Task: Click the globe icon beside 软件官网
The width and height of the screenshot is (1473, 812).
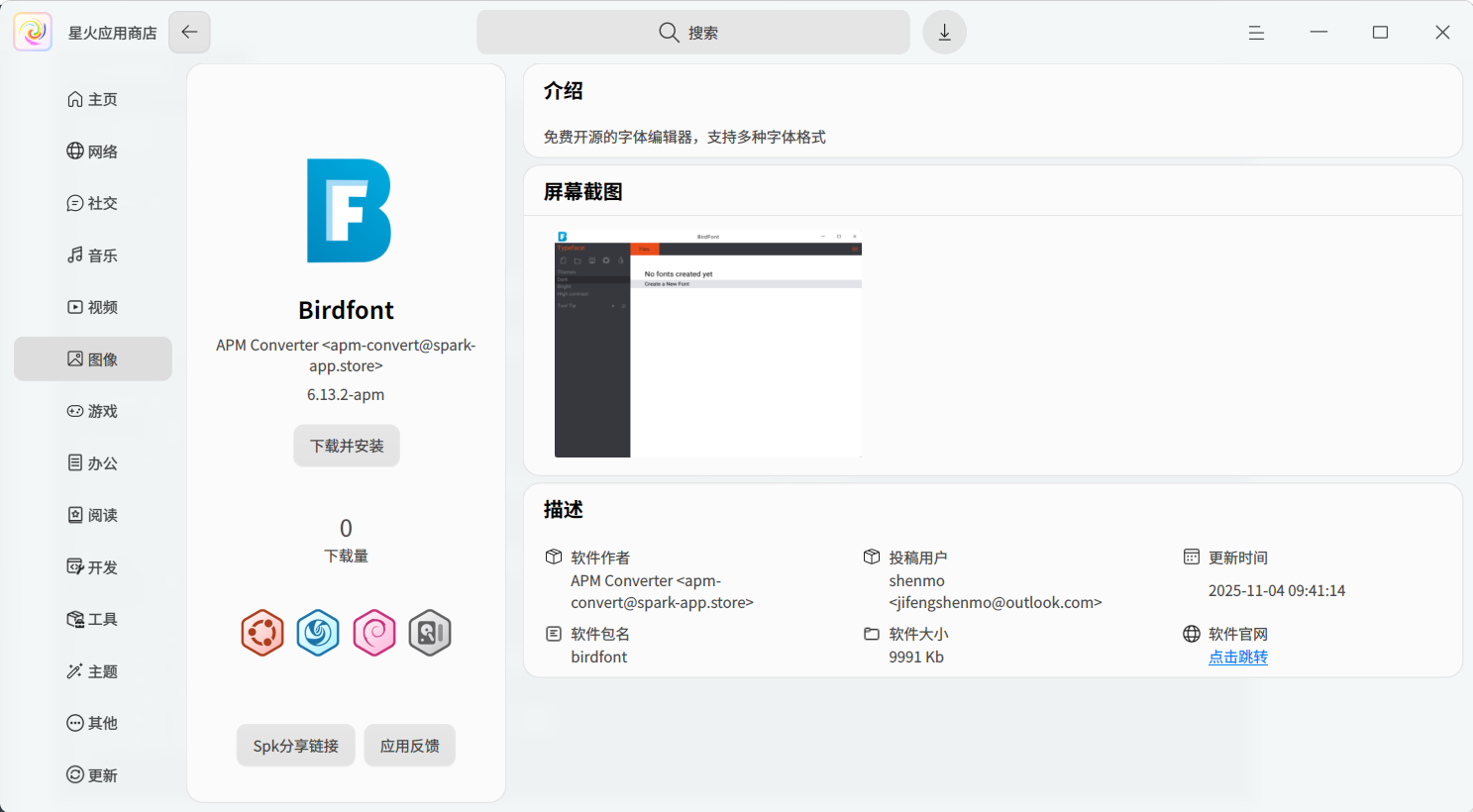Action: click(1192, 634)
